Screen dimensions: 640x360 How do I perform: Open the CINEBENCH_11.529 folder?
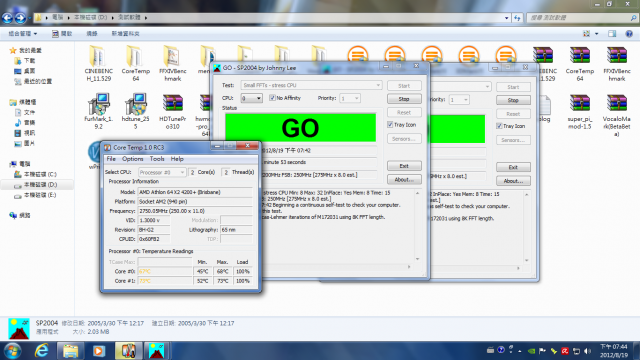(98, 62)
